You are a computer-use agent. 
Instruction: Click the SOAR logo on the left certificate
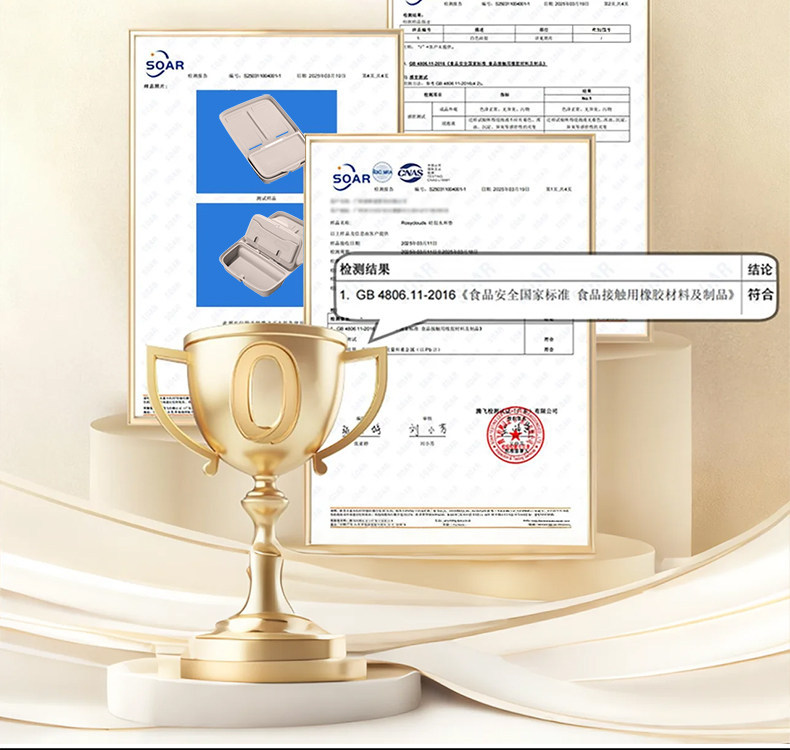(x=165, y=63)
